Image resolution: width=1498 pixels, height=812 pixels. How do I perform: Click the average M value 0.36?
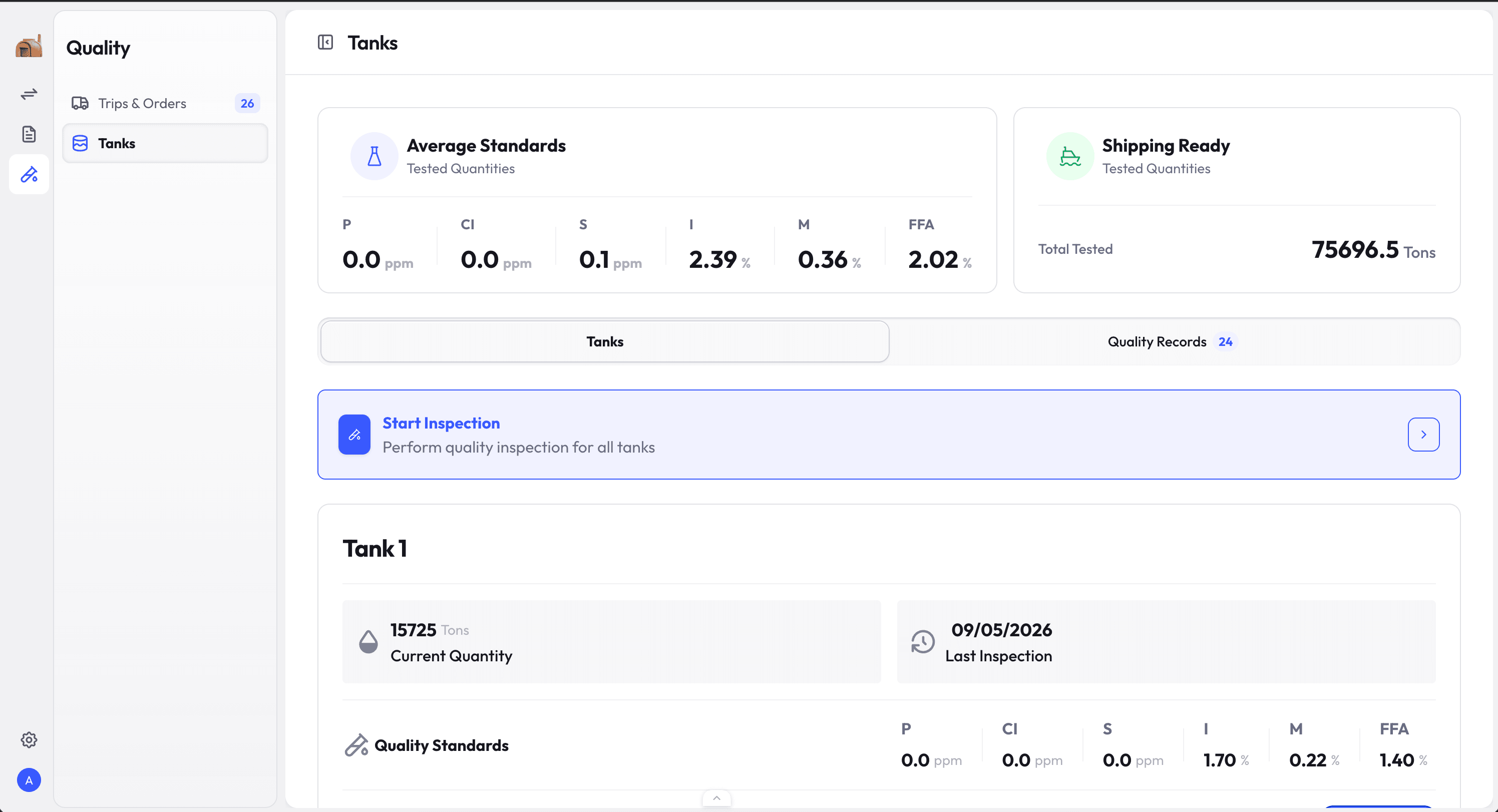pyautogui.click(x=823, y=259)
